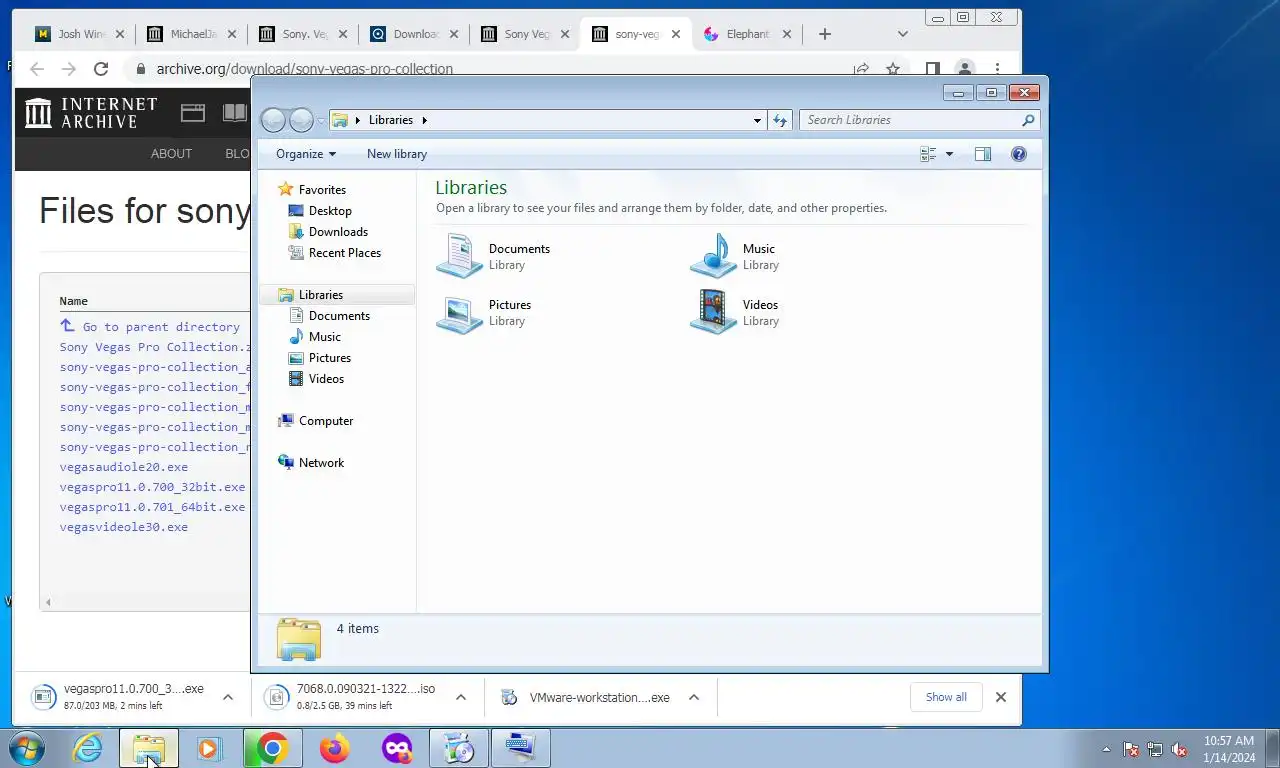Refresh the Explorer address bar location
Screen dimensions: 1280x768
tap(780, 120)
